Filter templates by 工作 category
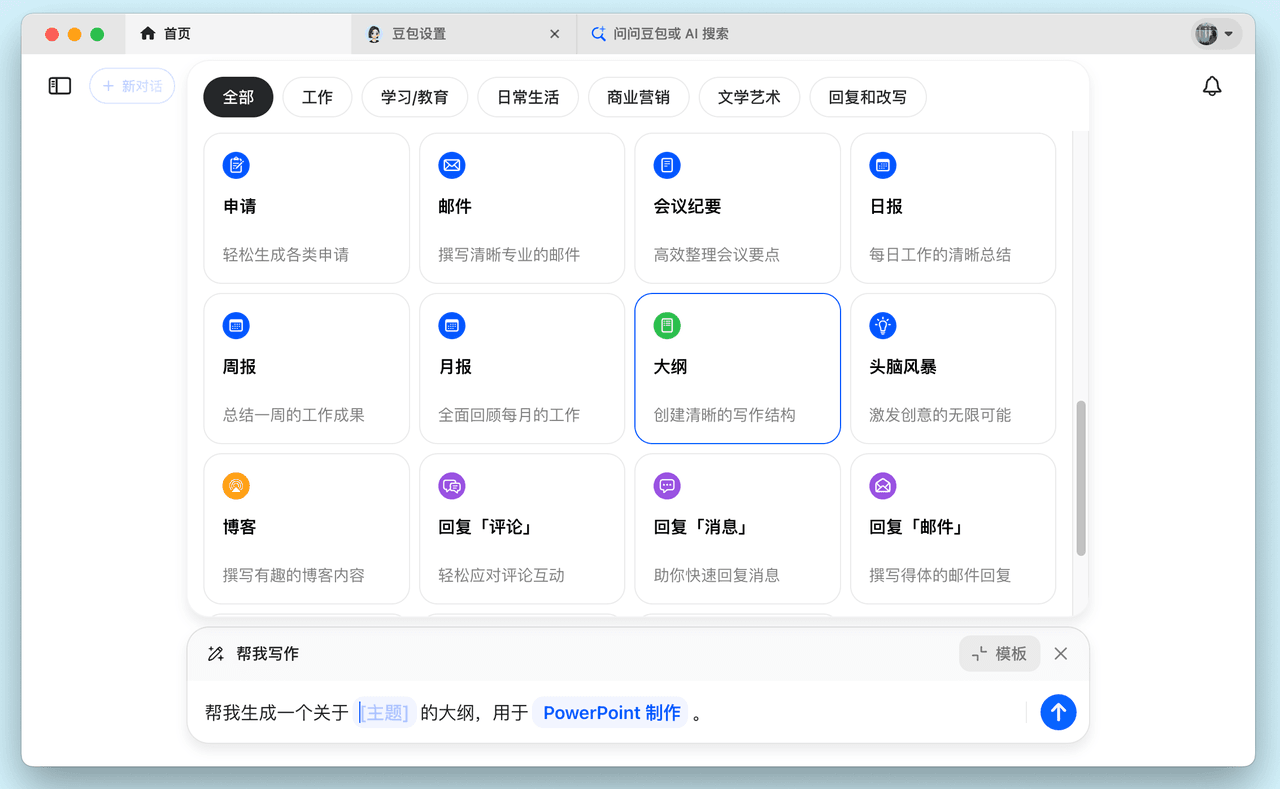The image size is (1280, 789). coord(317,98)
